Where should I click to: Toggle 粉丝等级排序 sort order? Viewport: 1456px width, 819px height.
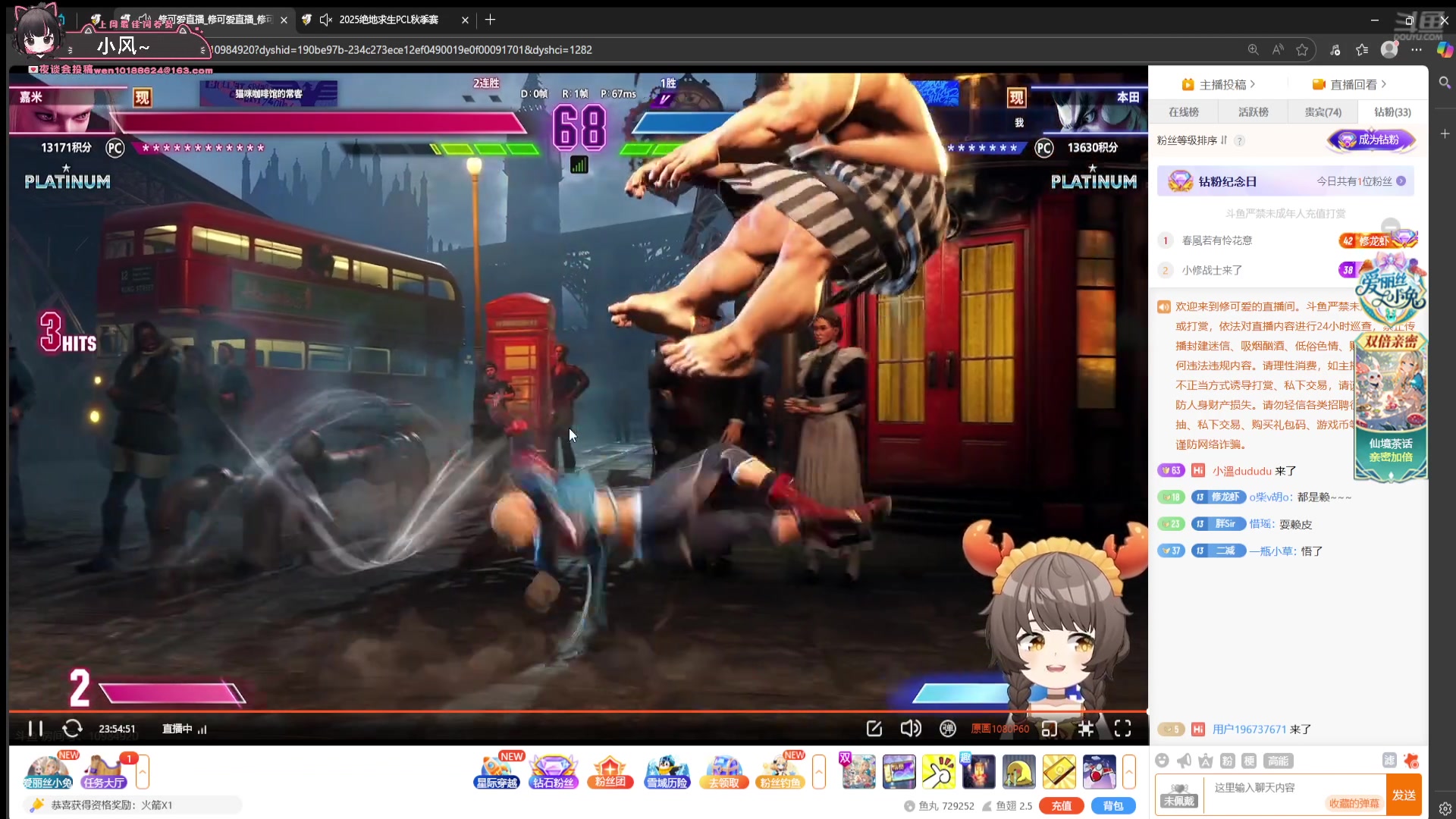1191,140
